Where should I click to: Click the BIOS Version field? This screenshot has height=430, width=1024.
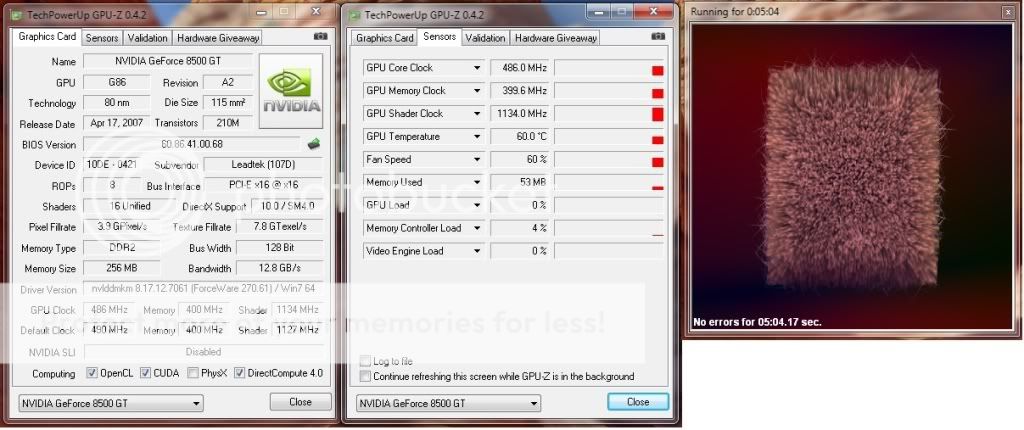[x=192, y=144]
